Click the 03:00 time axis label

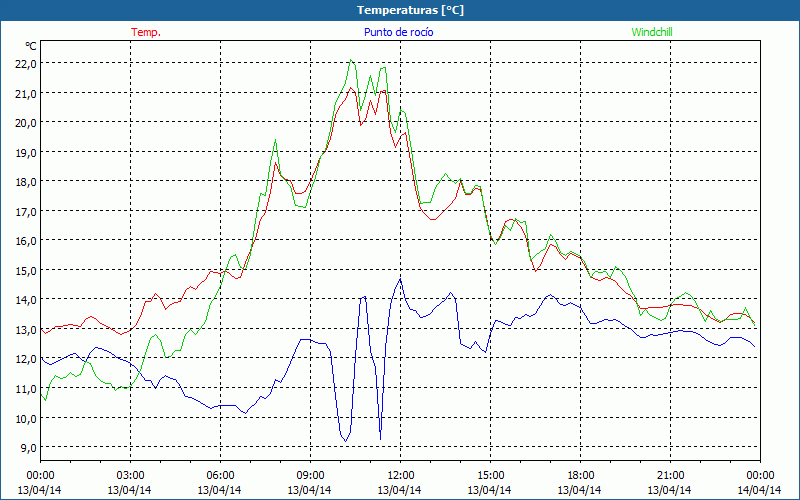tap(130, 475)
